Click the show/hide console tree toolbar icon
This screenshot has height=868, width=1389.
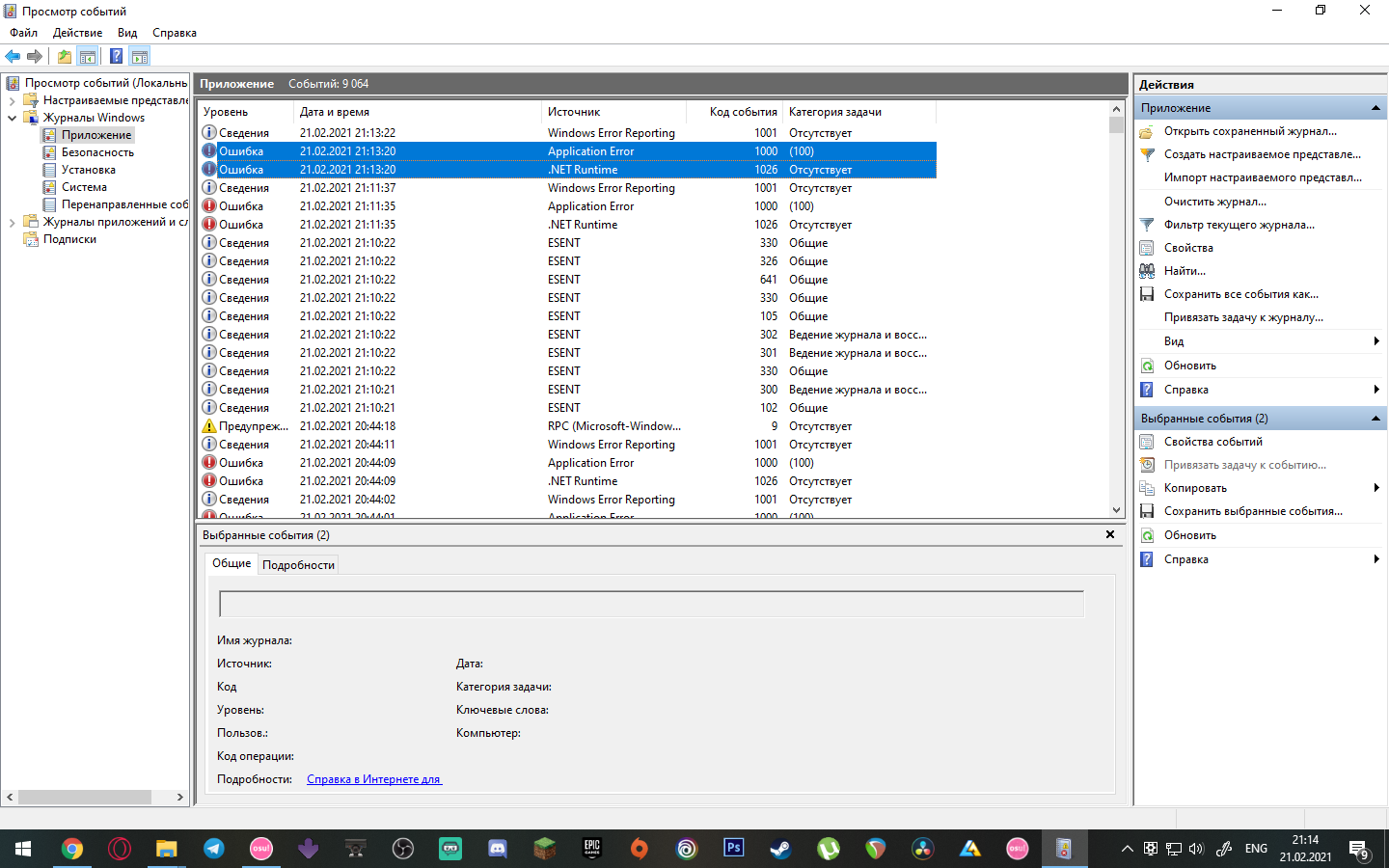[87, 56]
